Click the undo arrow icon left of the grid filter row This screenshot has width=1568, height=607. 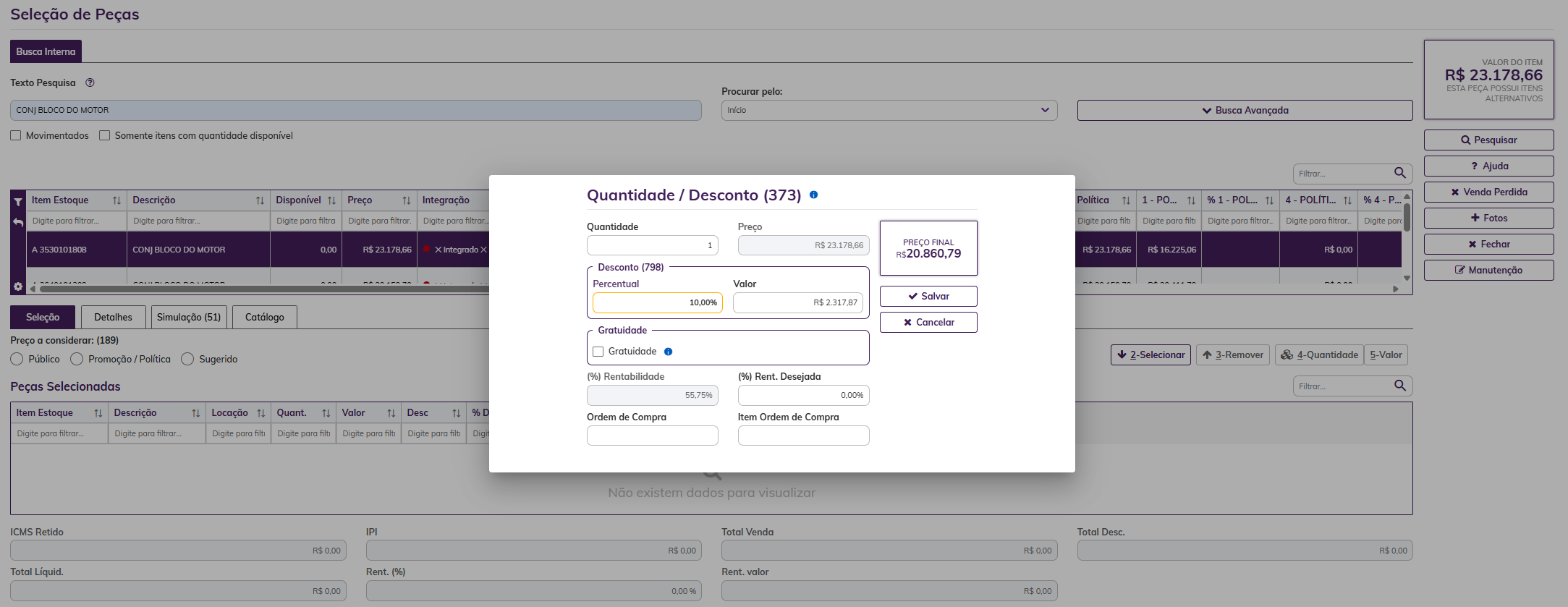pos(18,222)
